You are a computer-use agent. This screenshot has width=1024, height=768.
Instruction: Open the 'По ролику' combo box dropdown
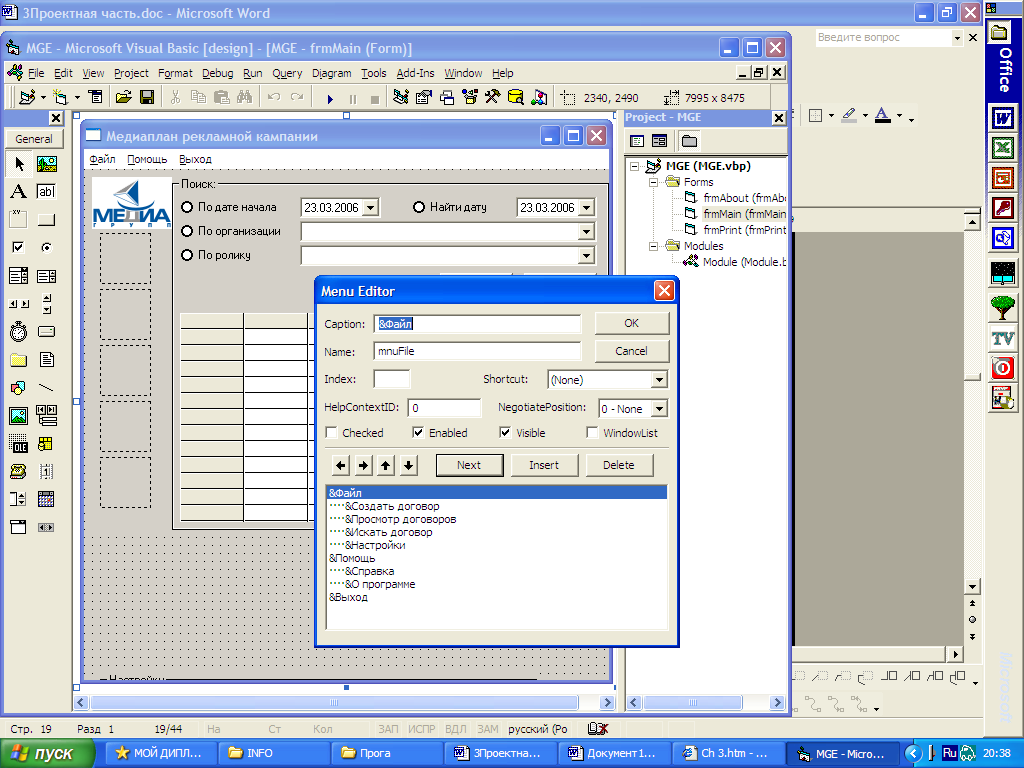tap(586, 256)
